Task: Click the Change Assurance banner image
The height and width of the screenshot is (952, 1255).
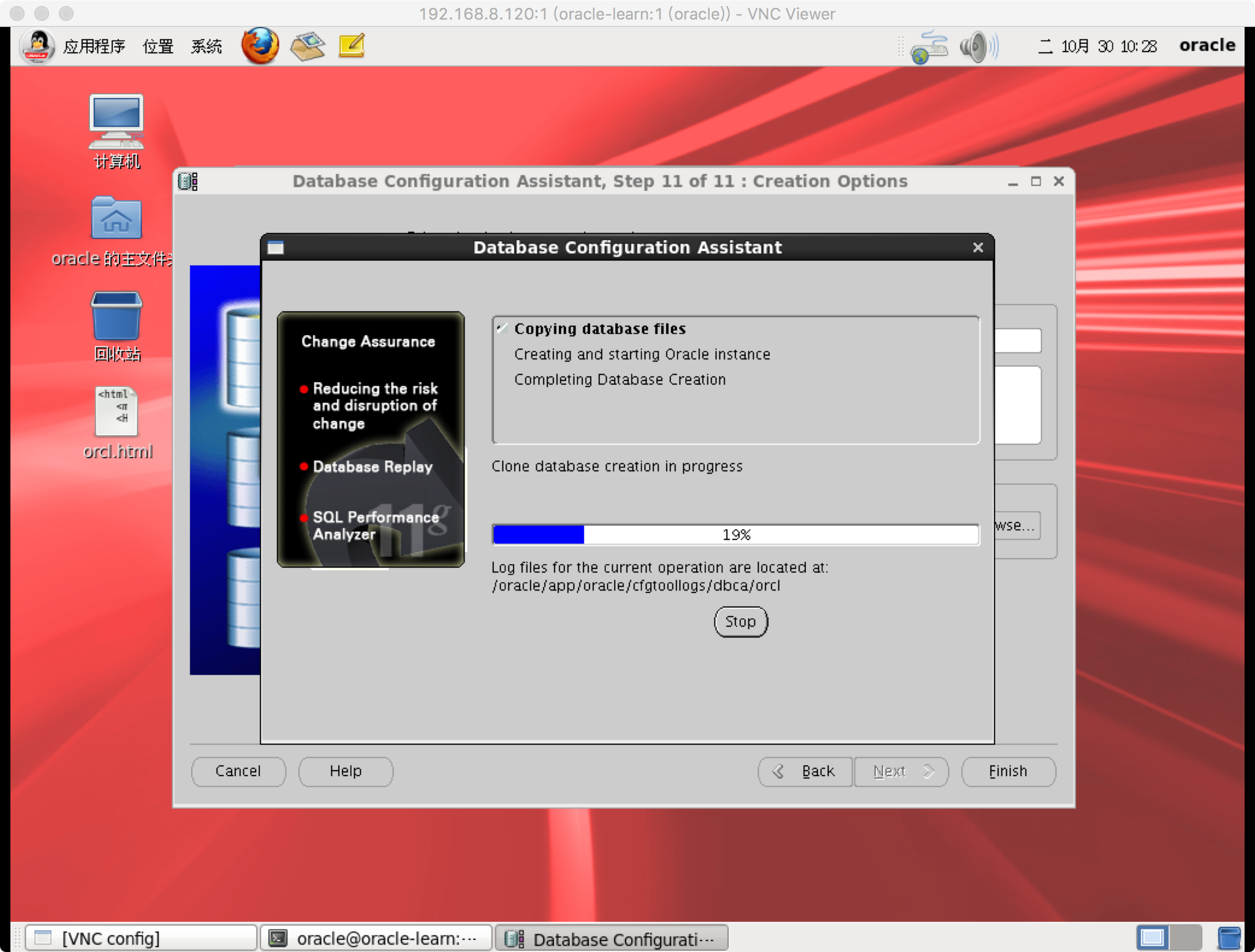Action: [x=371, y=440]
